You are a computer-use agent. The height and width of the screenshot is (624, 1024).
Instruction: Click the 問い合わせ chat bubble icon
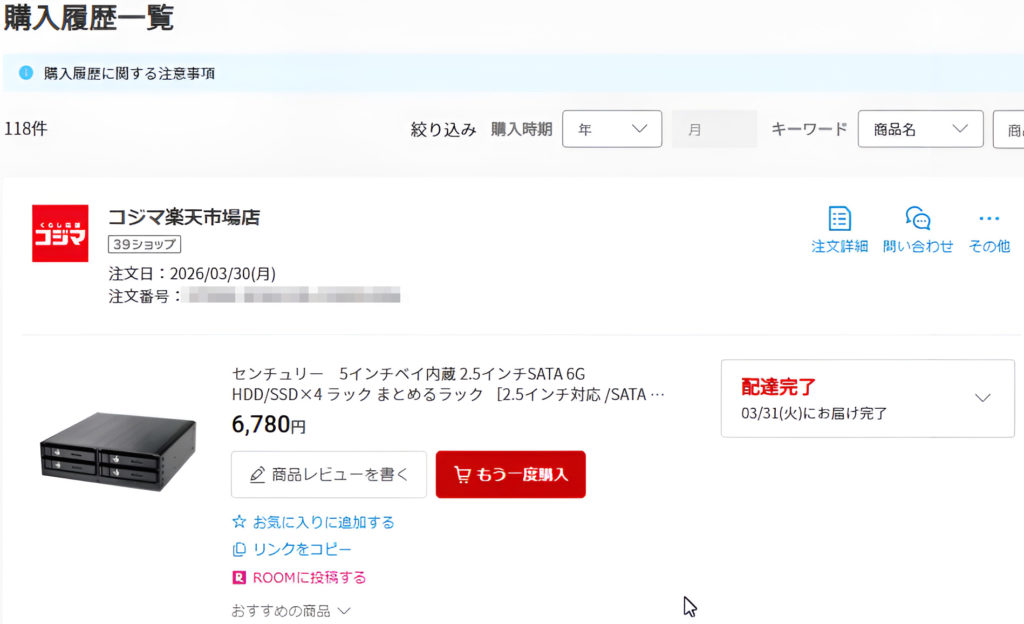918,219
